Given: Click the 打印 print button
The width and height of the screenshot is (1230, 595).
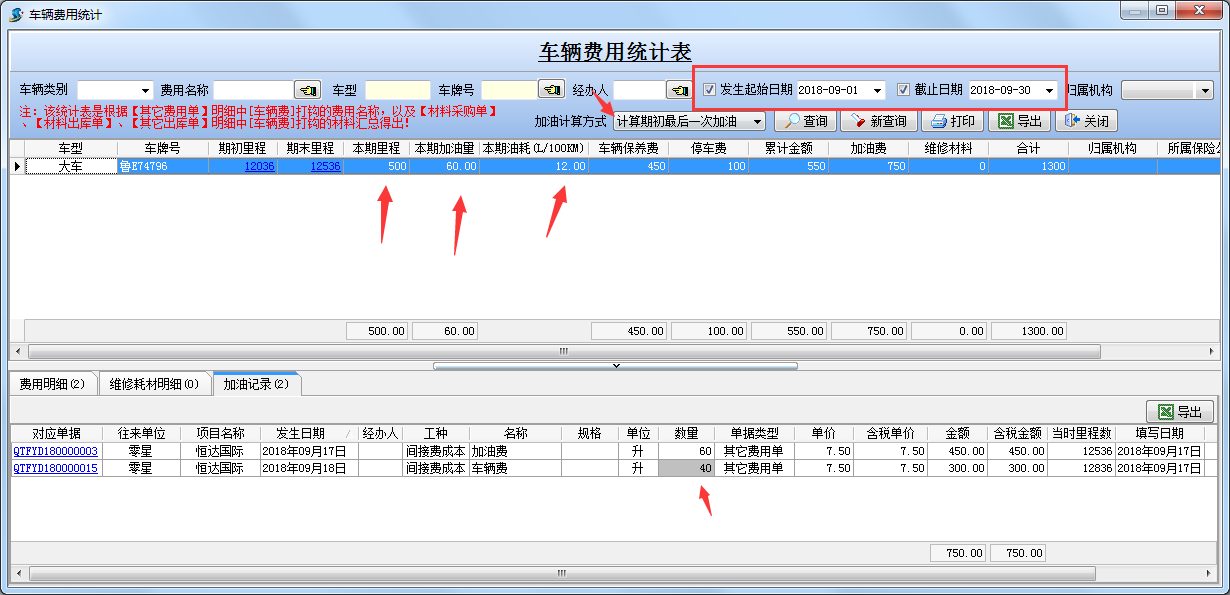Looking at the screenshot, I should pos(952,121).
